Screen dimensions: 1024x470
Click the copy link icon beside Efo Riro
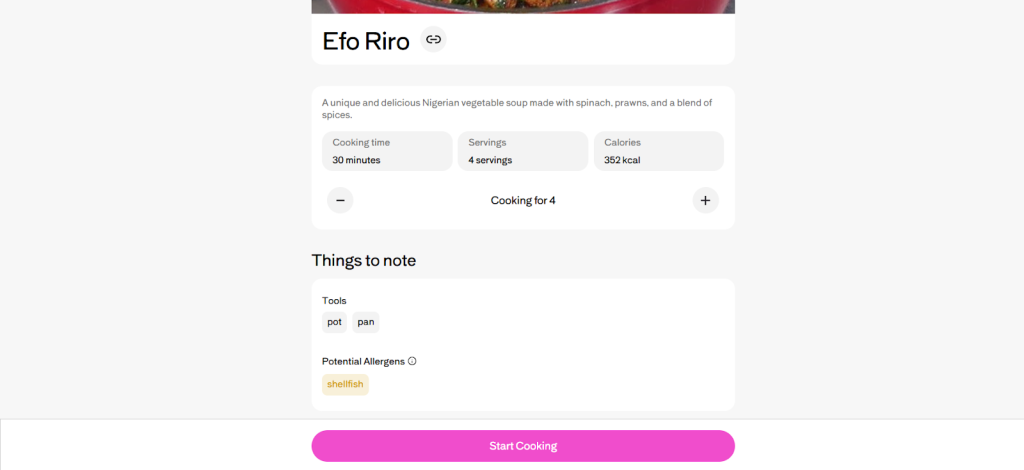433,40
